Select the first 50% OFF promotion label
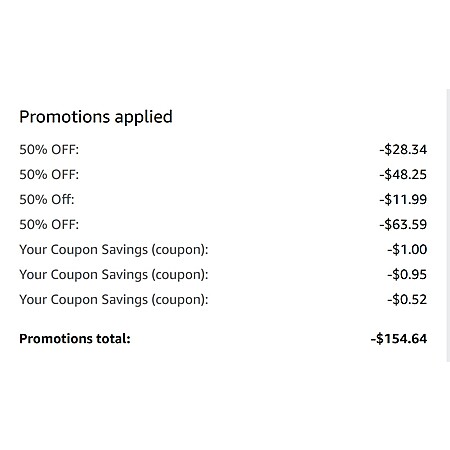450x450 pixels. (x=49, y=150)
